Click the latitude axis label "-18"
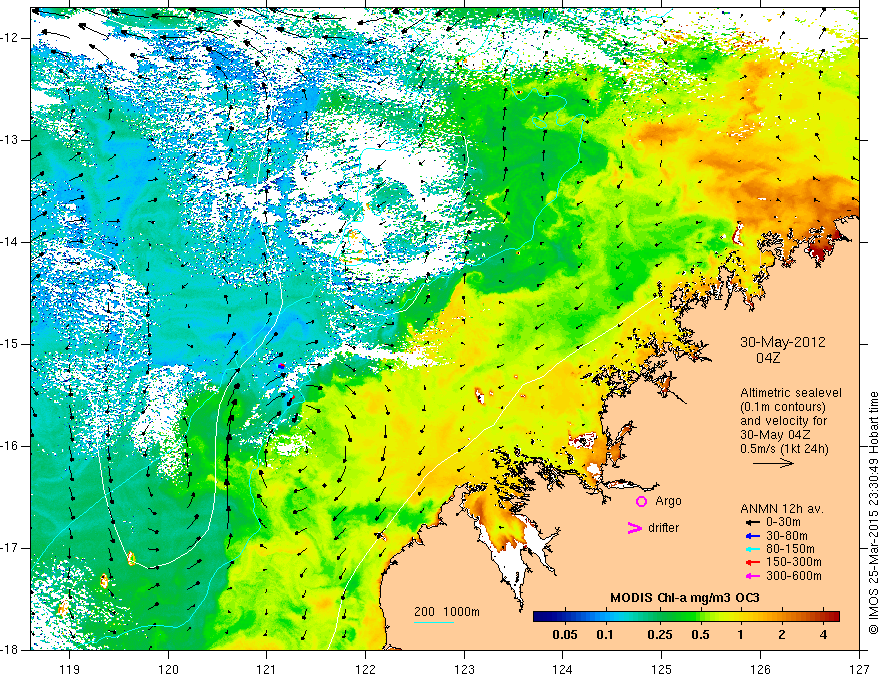This screenshot has height=680, width=880. tap(11, 650)
